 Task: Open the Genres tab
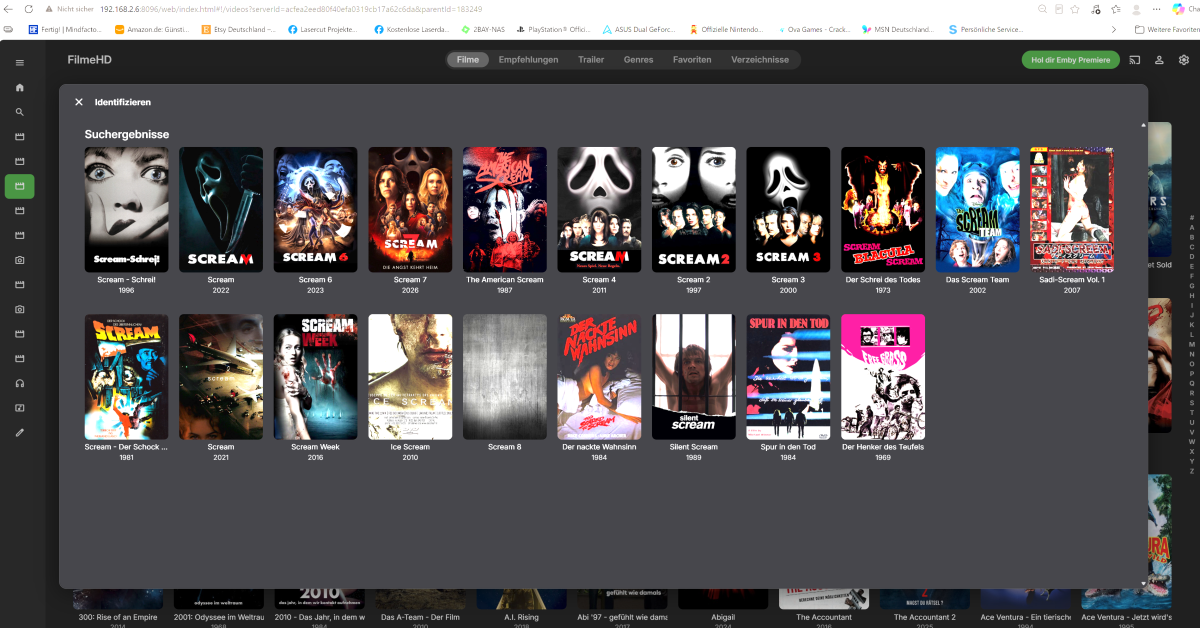[638, 60]
